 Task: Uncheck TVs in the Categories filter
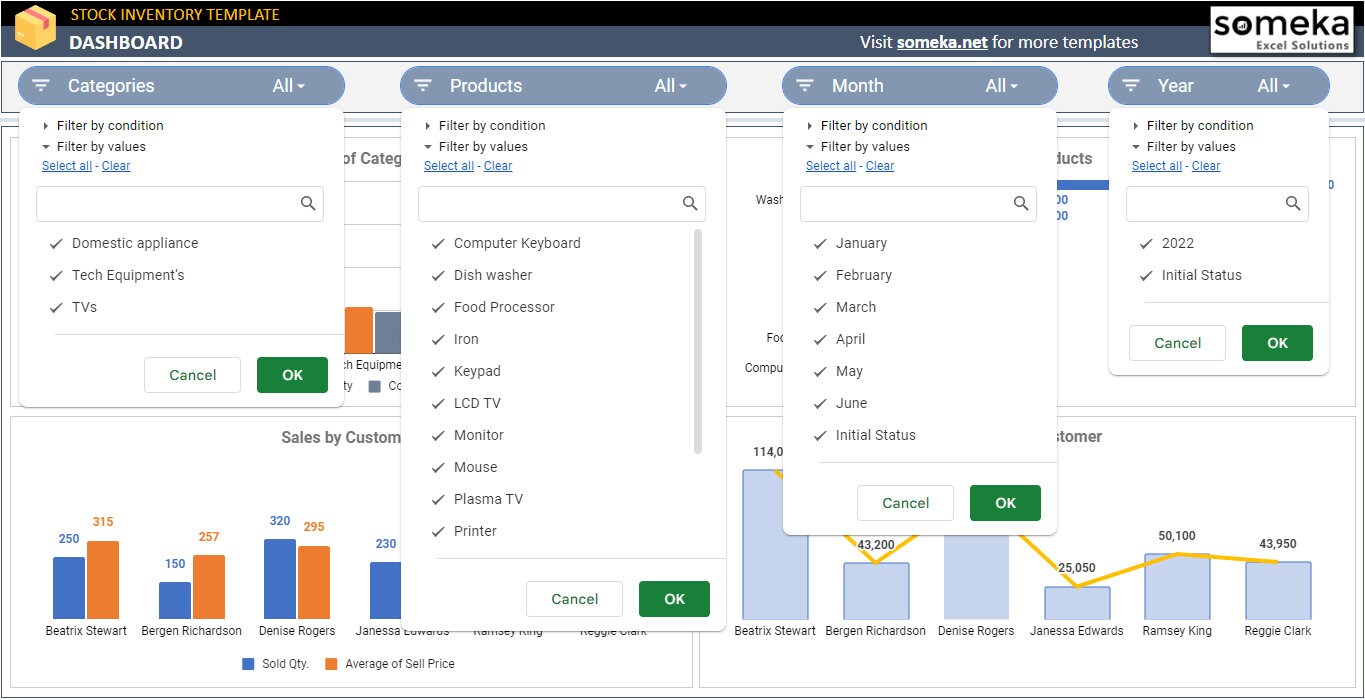tap(57, 307)
